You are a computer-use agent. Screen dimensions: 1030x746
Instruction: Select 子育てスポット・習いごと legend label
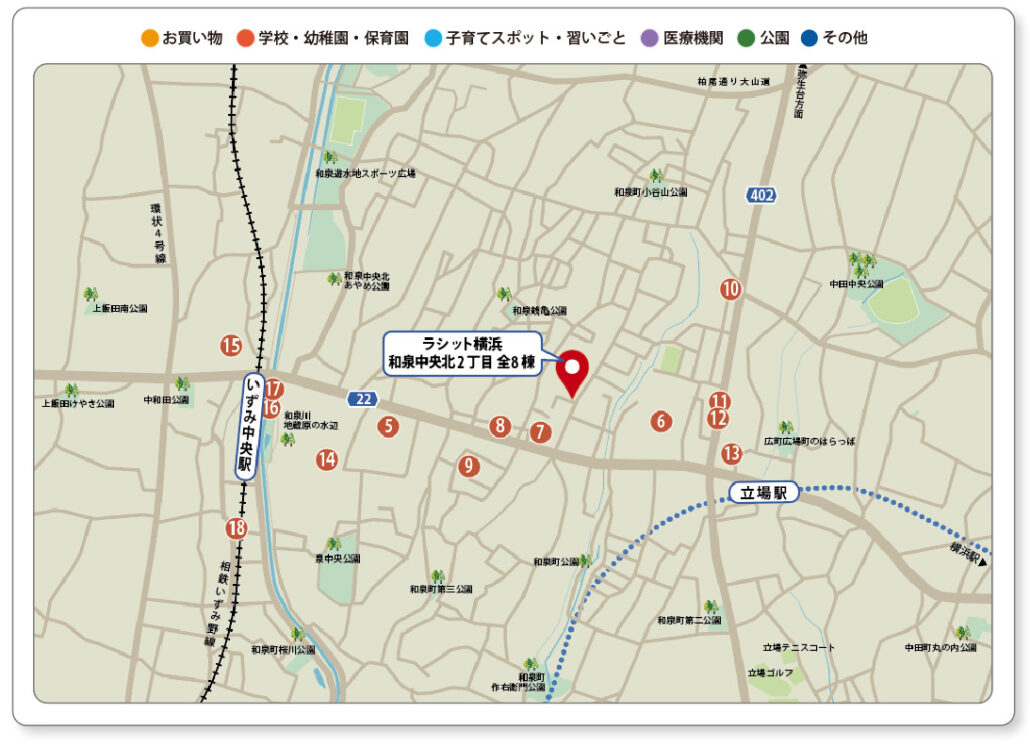point(535,38)
